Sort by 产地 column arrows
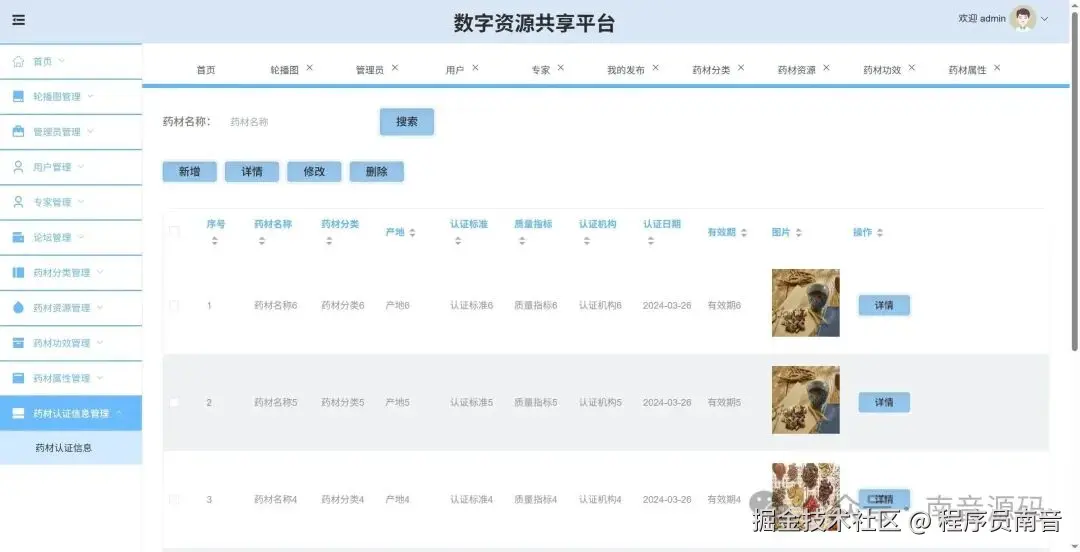The image size is (1080, 552). click(x=412, y=233)
